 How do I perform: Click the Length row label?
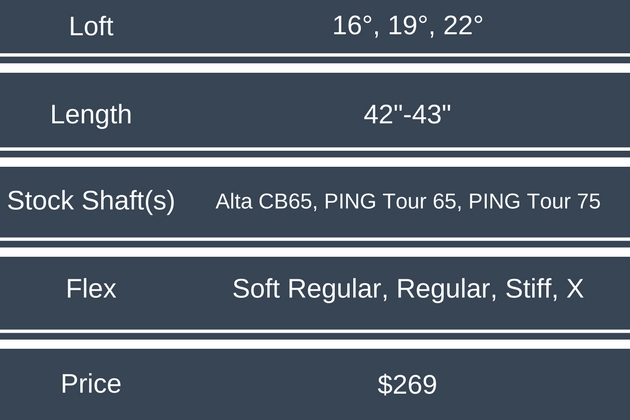tap(91, 114)
